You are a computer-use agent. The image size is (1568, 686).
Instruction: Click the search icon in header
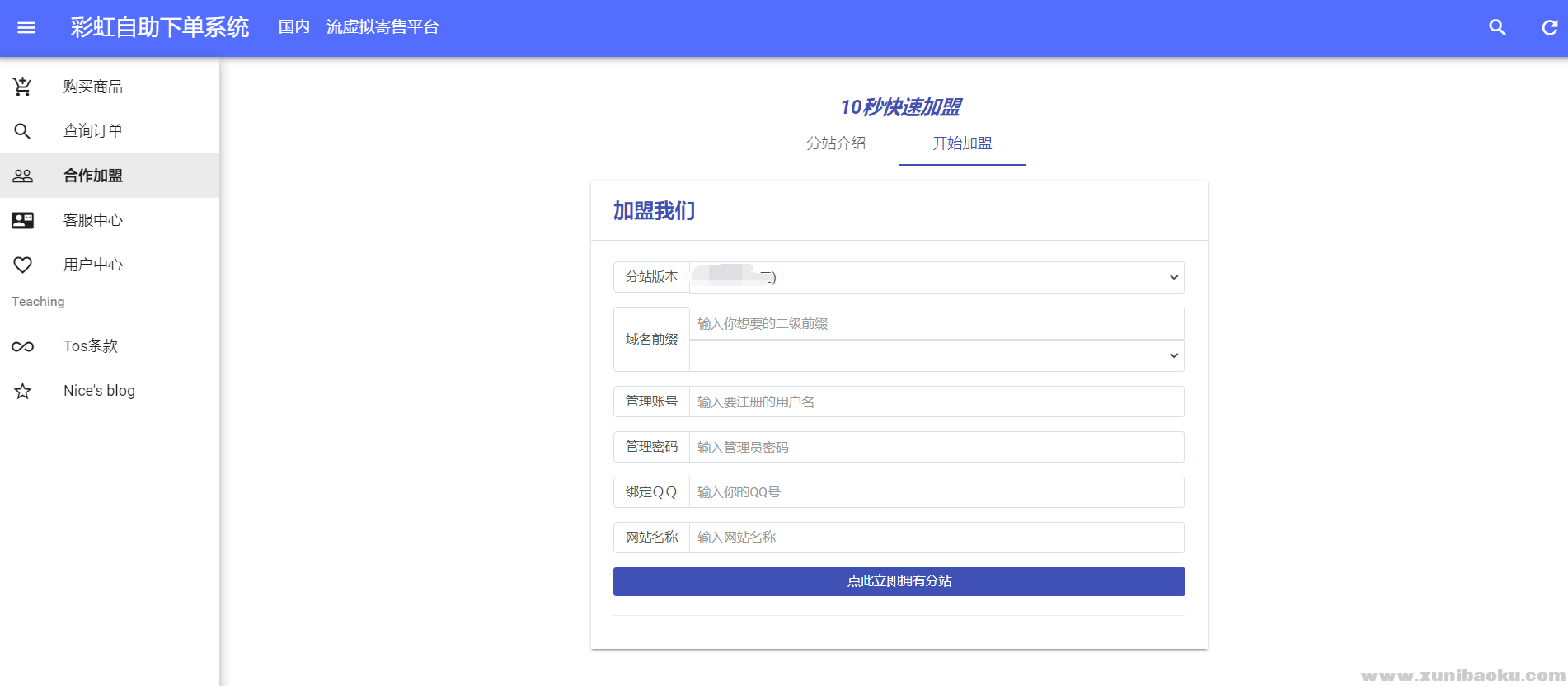[x=1497, y=28]
